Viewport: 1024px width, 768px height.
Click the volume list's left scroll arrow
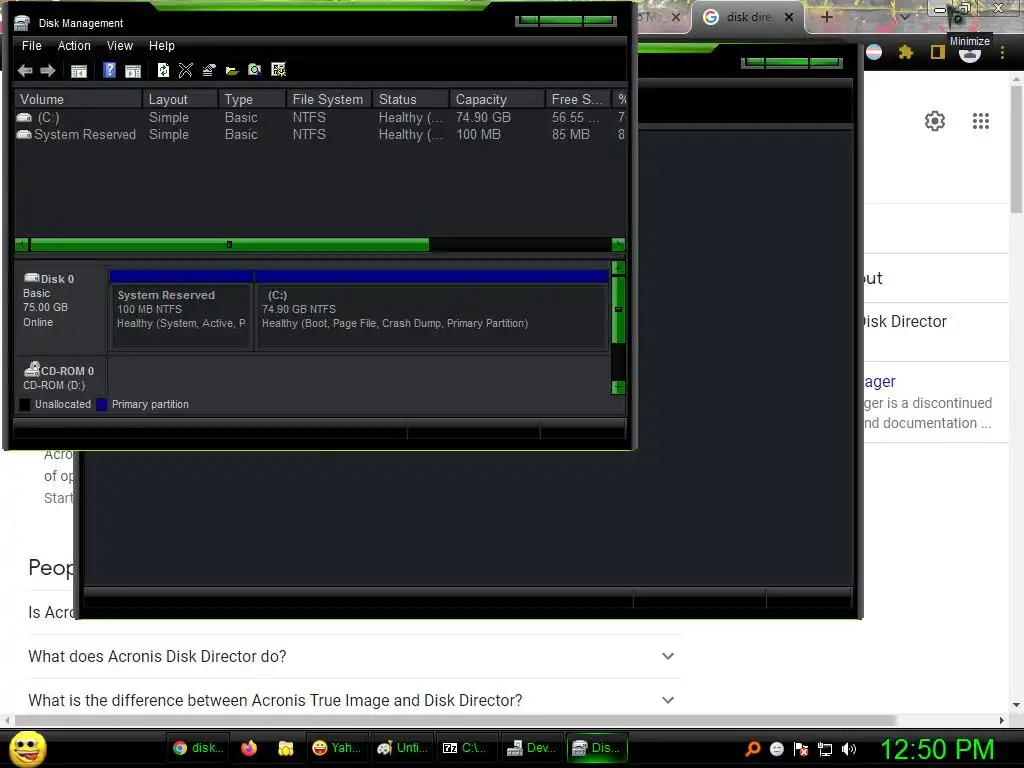tap(22, 245)
